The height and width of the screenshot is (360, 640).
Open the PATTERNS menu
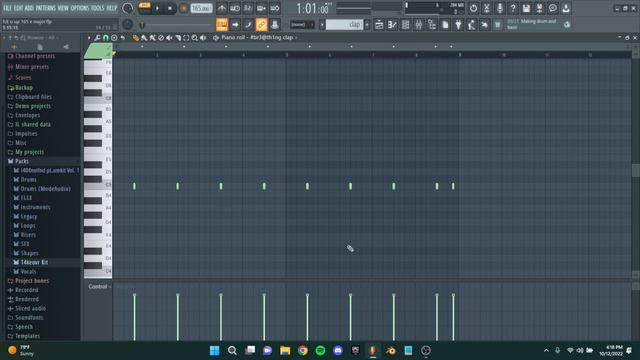pos(45,8)
